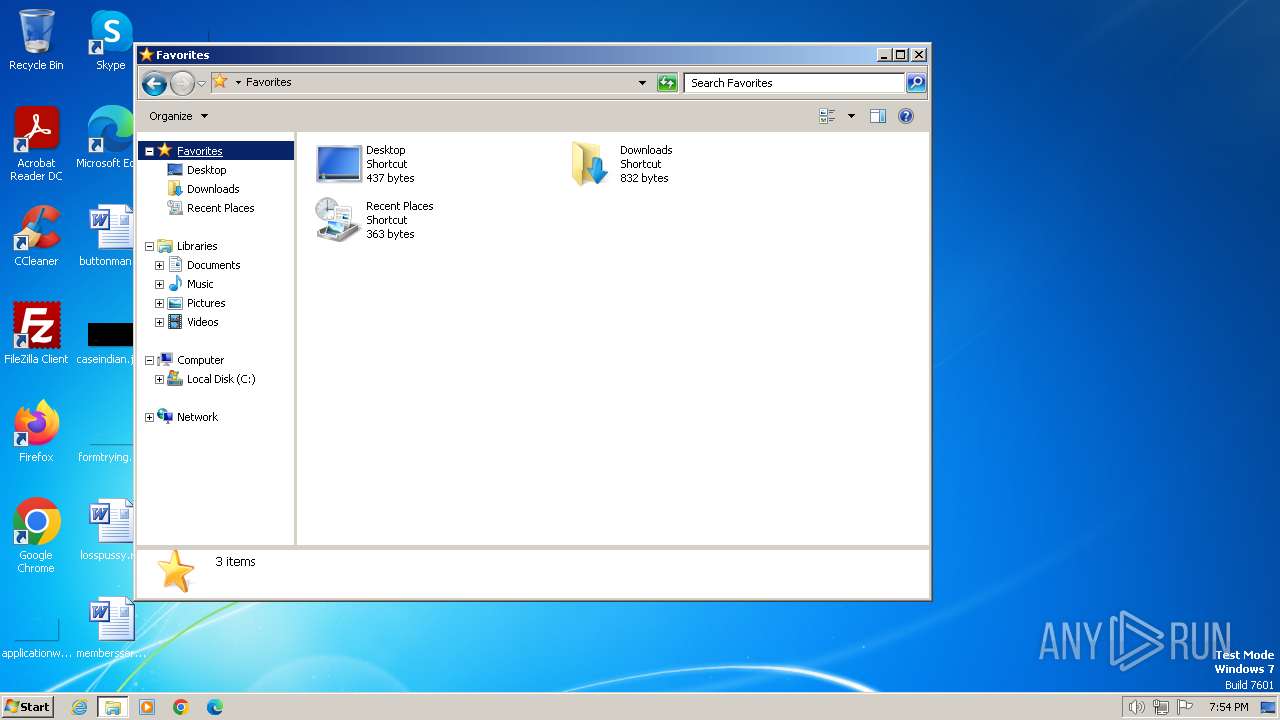Screen dimensions: 1280x720
Task: Select Local Disk (C:)
Action: point(221,379)
